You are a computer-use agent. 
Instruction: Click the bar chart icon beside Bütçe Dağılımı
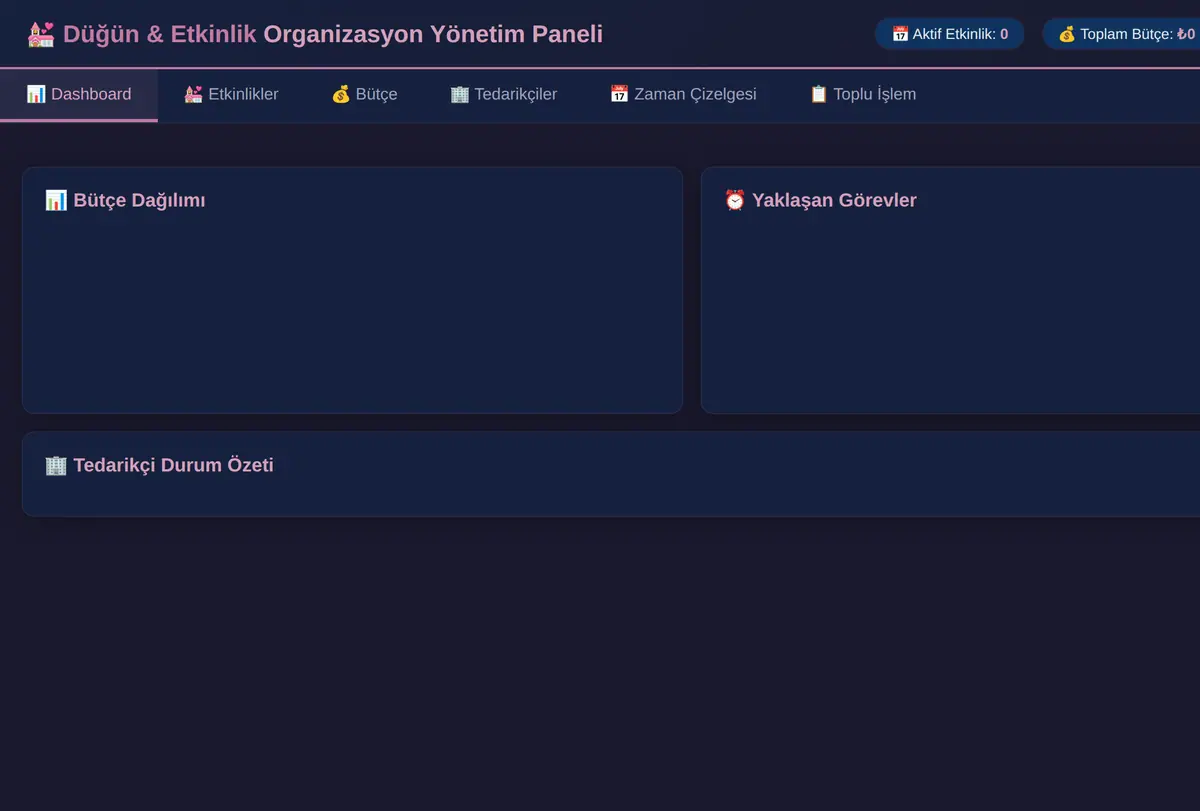point(56,200)
